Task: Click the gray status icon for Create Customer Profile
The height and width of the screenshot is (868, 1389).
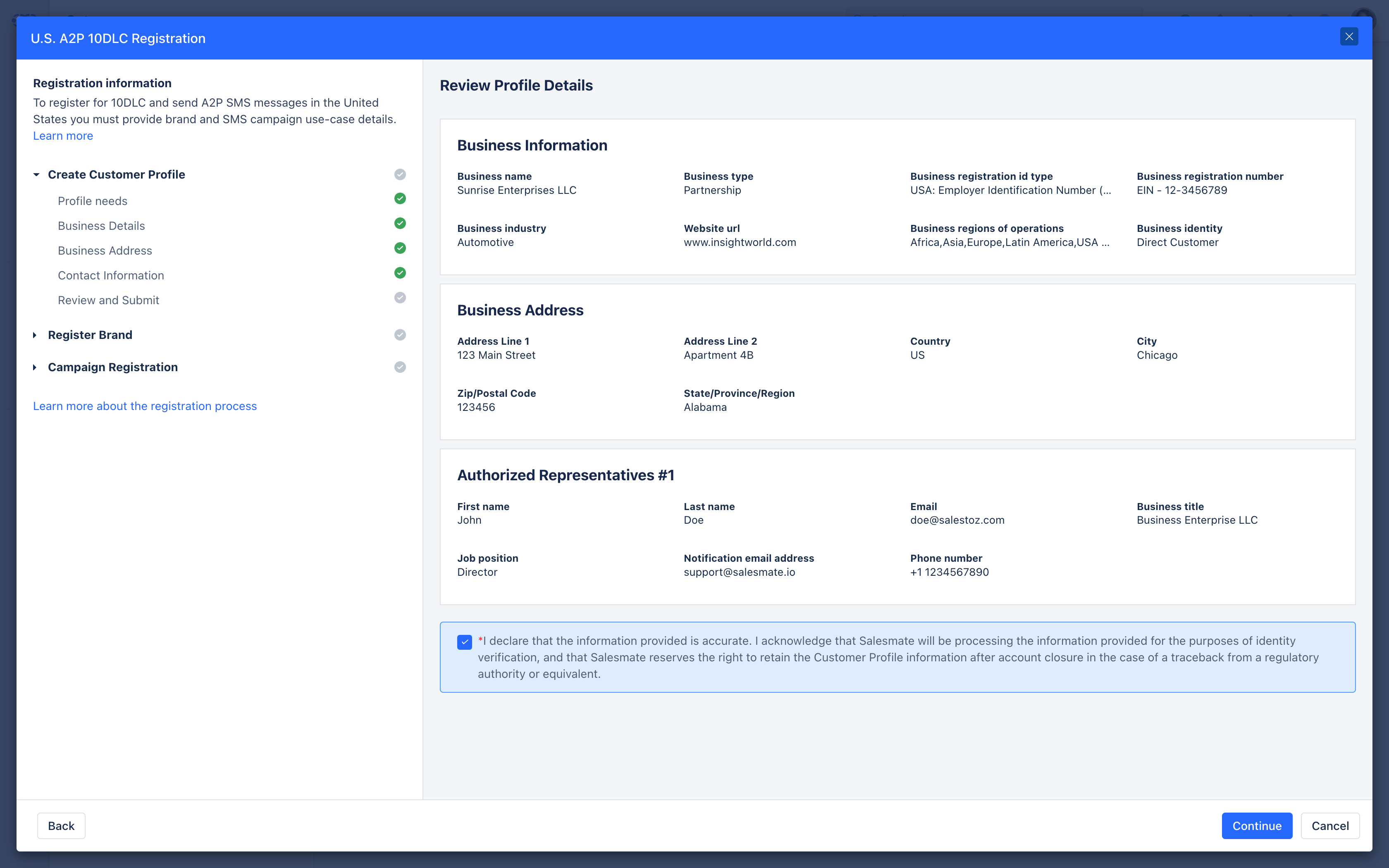Action: pos(400,174)
